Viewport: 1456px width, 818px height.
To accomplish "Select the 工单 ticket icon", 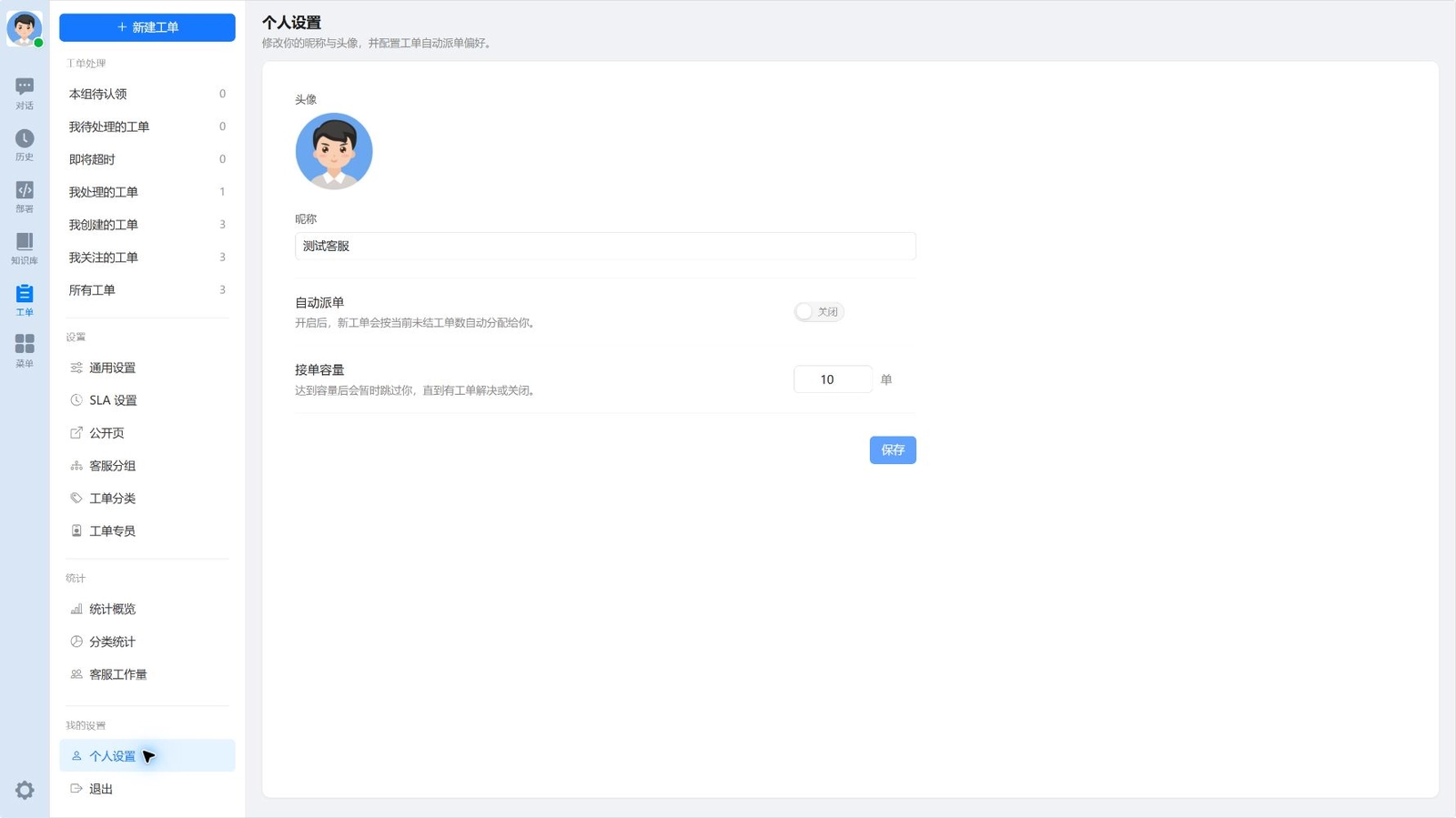I will [25, 300].
